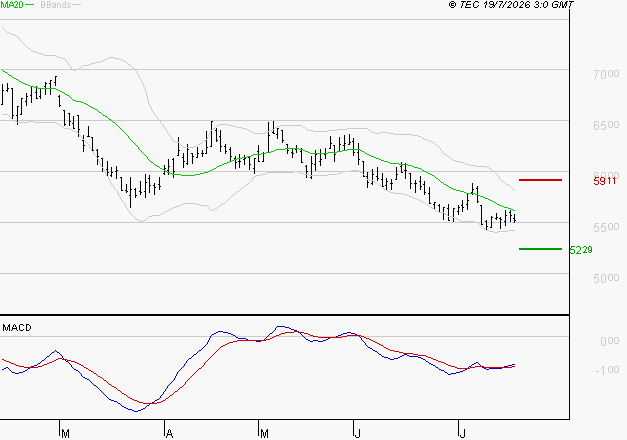
Task: Click the 5500 price axis label
Action: pos(606,227)
